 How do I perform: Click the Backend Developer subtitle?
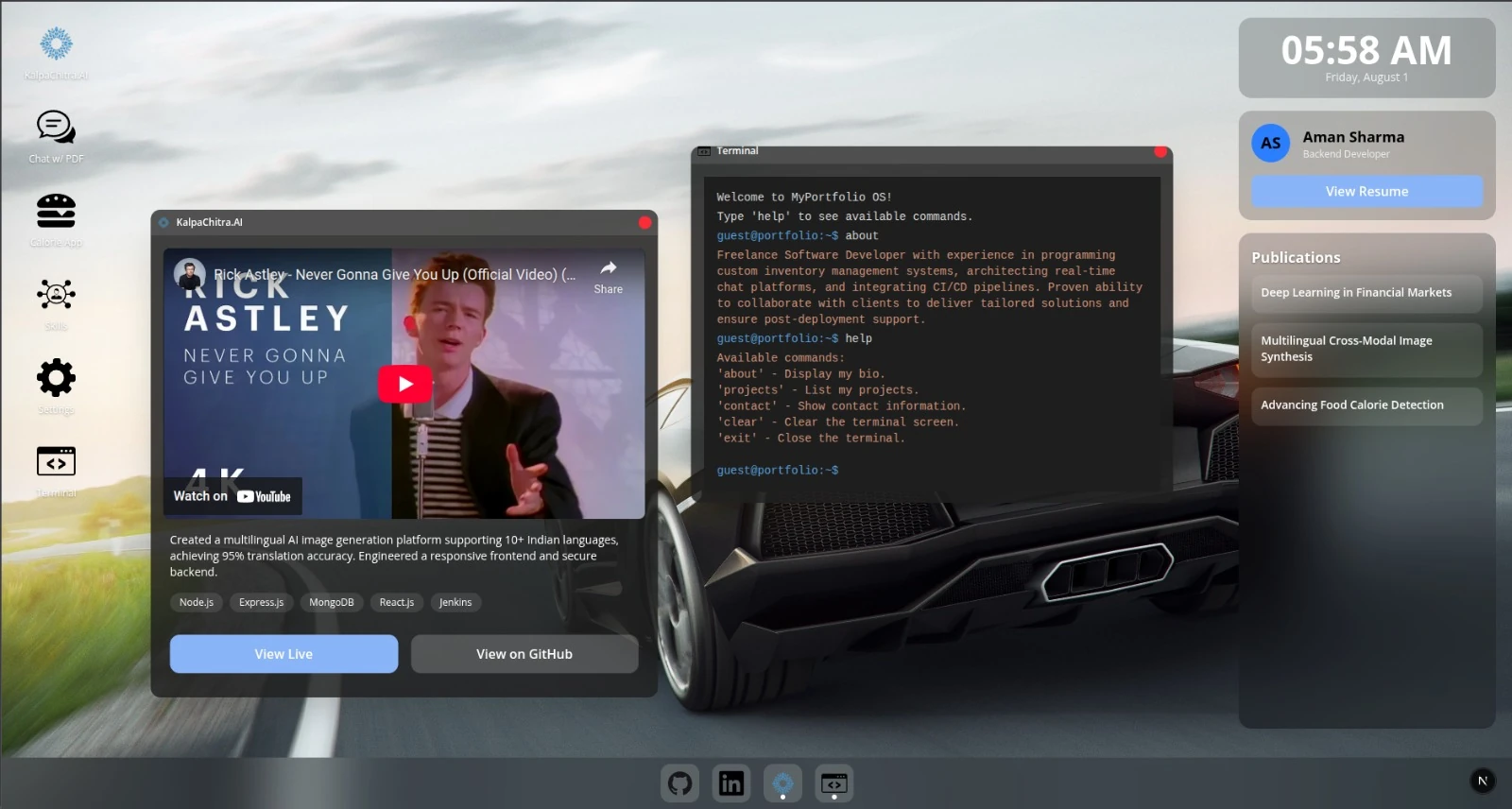[x=1347, y=154]
